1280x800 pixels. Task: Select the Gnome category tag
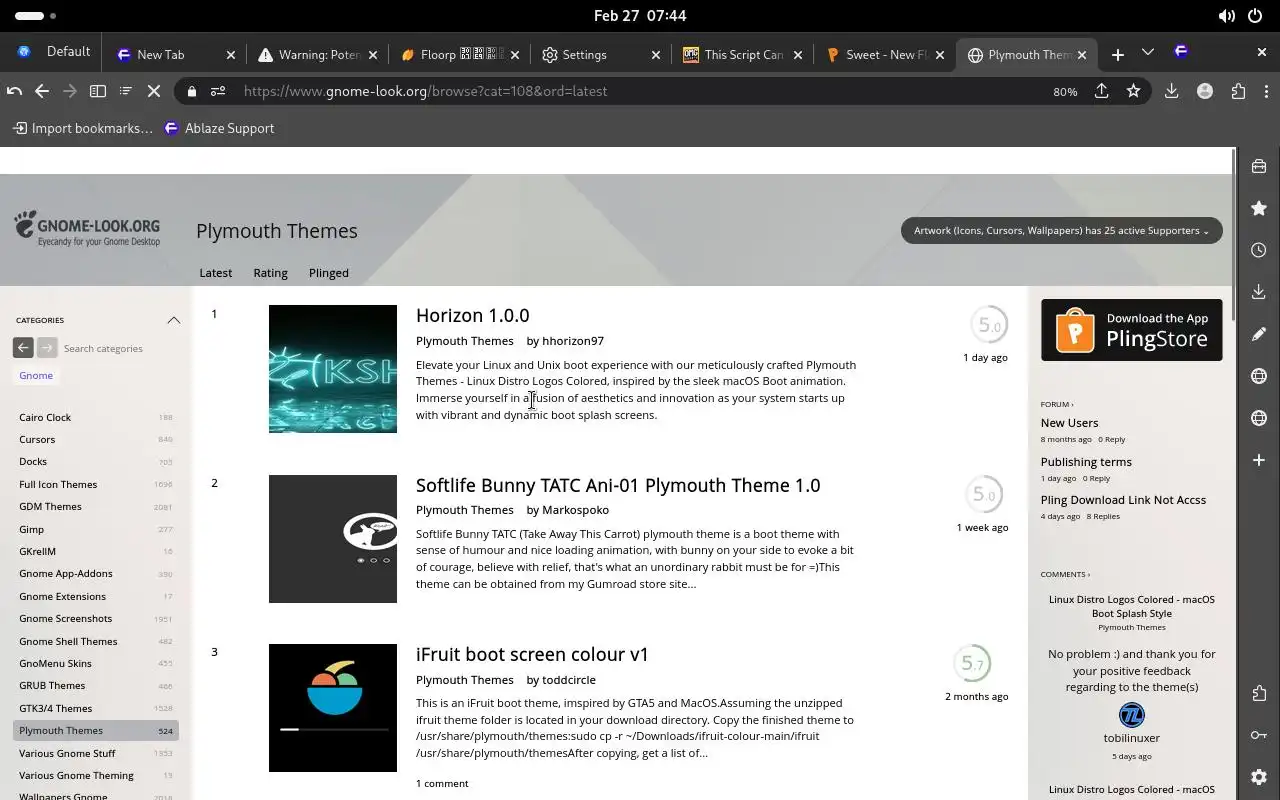coord(36,375)
